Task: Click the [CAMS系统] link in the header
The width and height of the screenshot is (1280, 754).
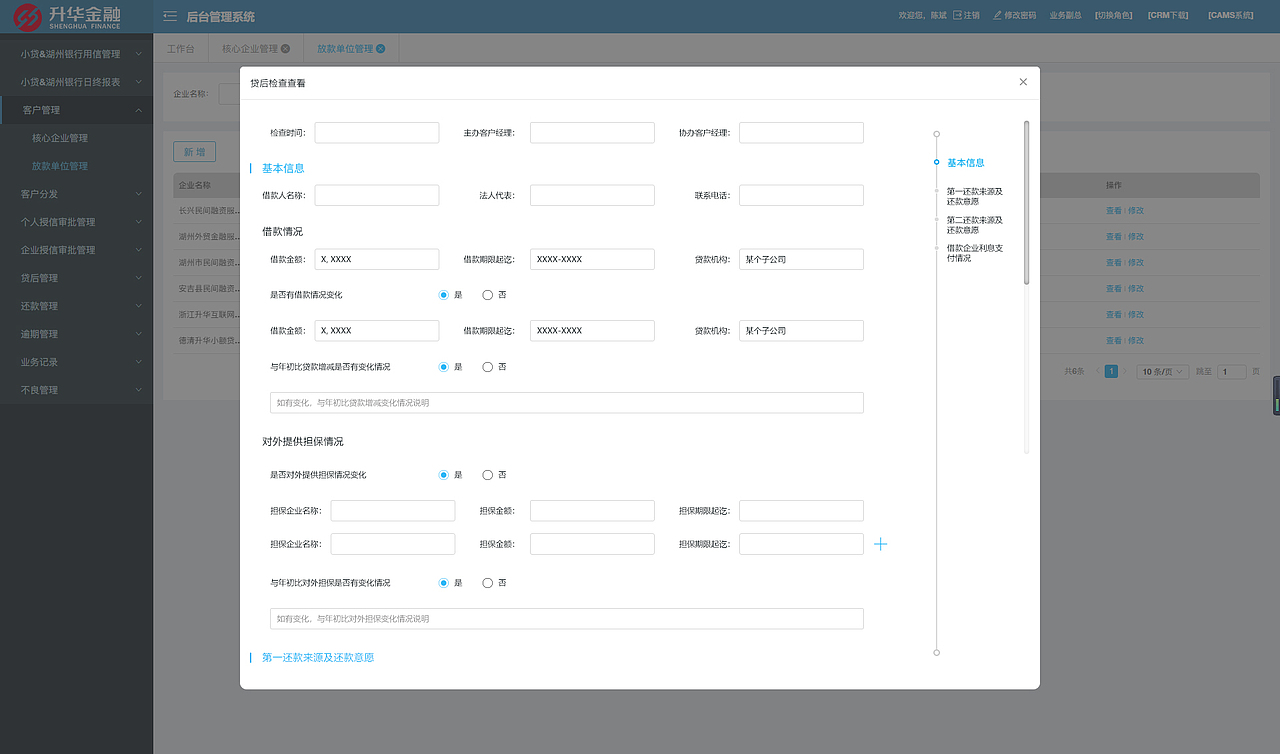Action: [1230, 16]
